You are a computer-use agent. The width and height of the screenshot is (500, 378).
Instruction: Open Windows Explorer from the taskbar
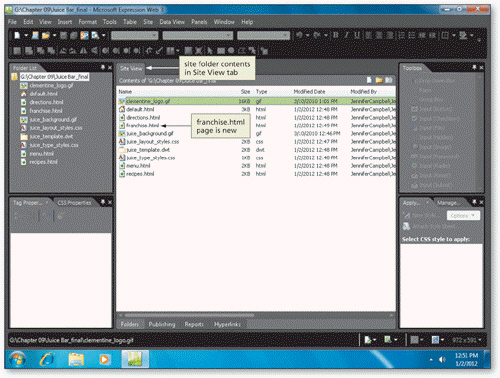coord(76,359)
